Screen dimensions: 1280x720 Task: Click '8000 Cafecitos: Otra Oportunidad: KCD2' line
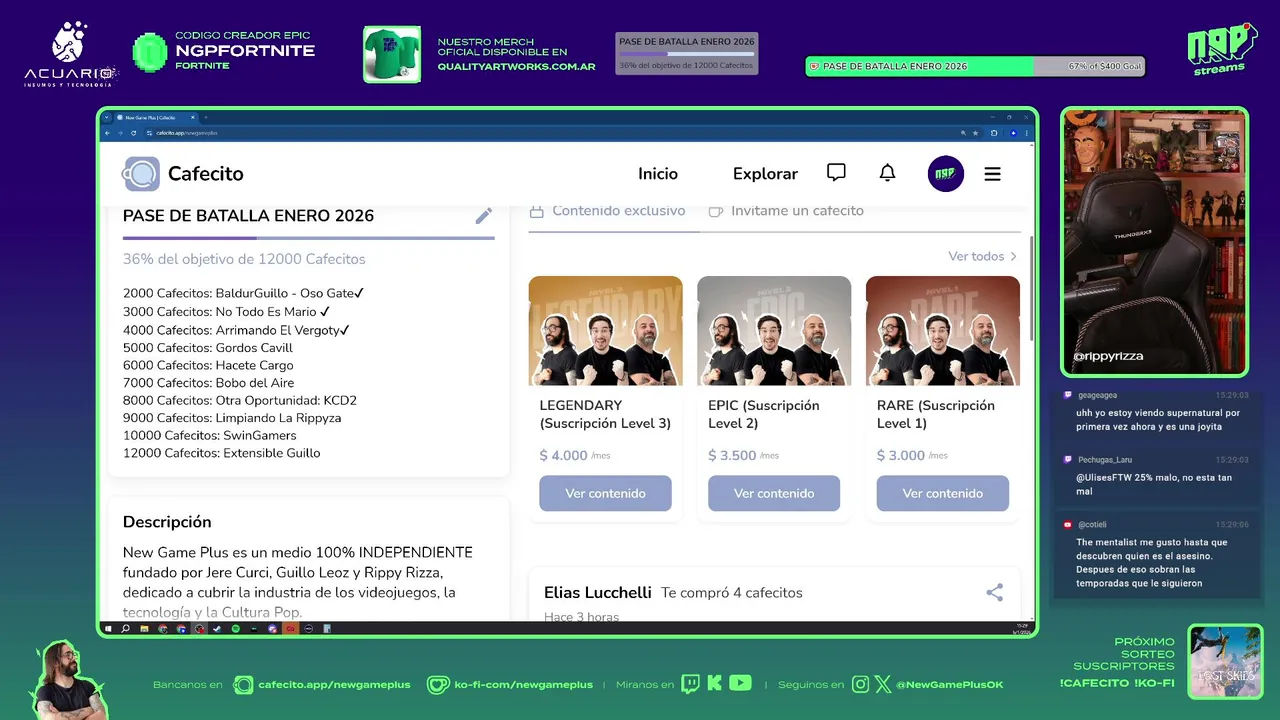point(240,400)
